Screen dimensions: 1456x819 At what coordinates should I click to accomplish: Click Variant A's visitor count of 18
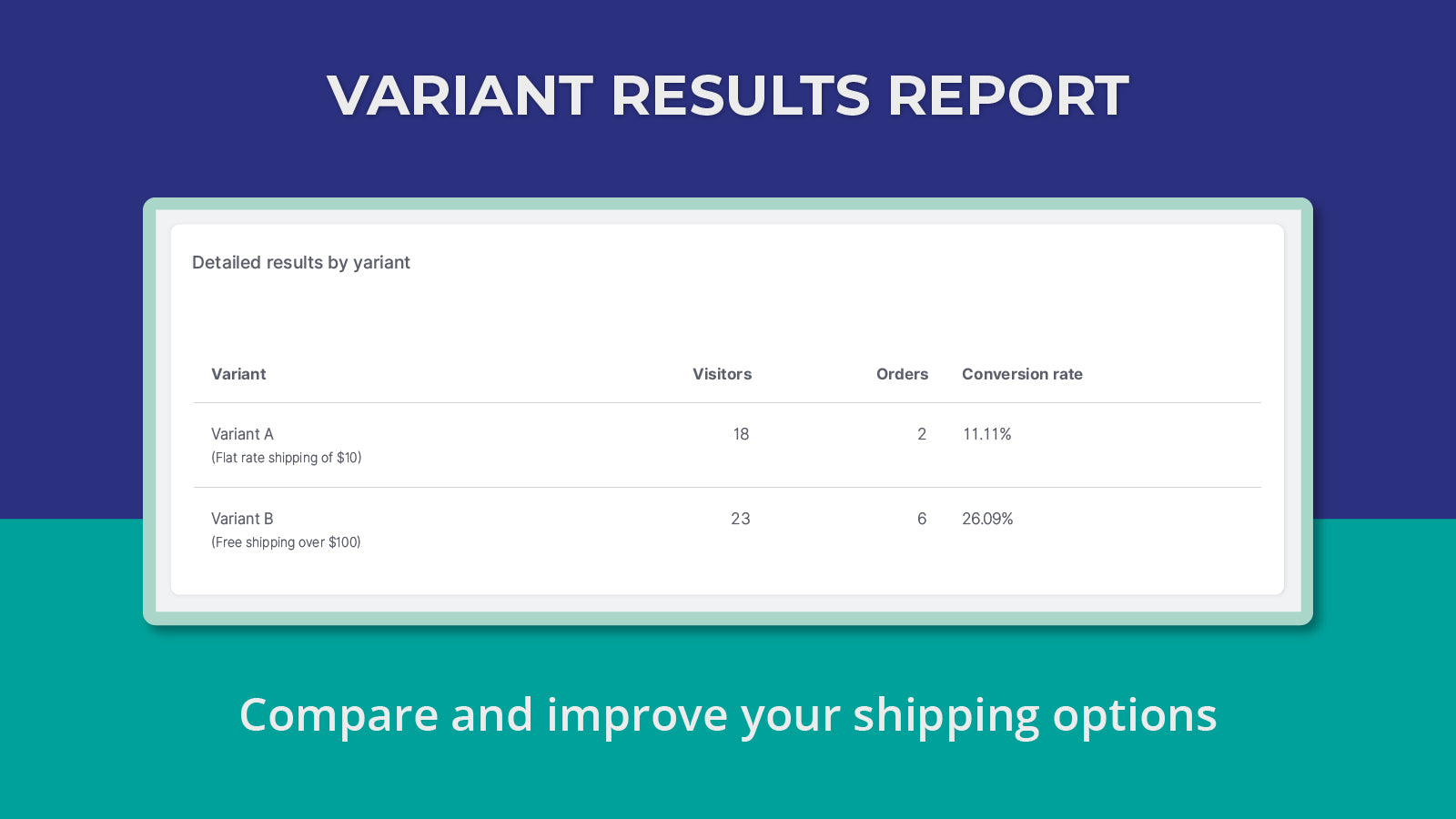click(741, 434)
